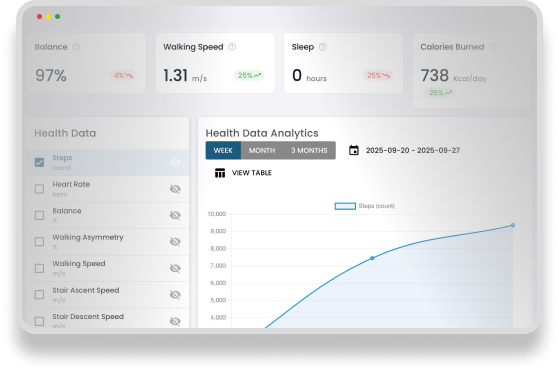This screenshot has width=559, height=371.
Task: Click the 0 hours Sleep value
Action: pyautogui.click(x=309, y=76)
